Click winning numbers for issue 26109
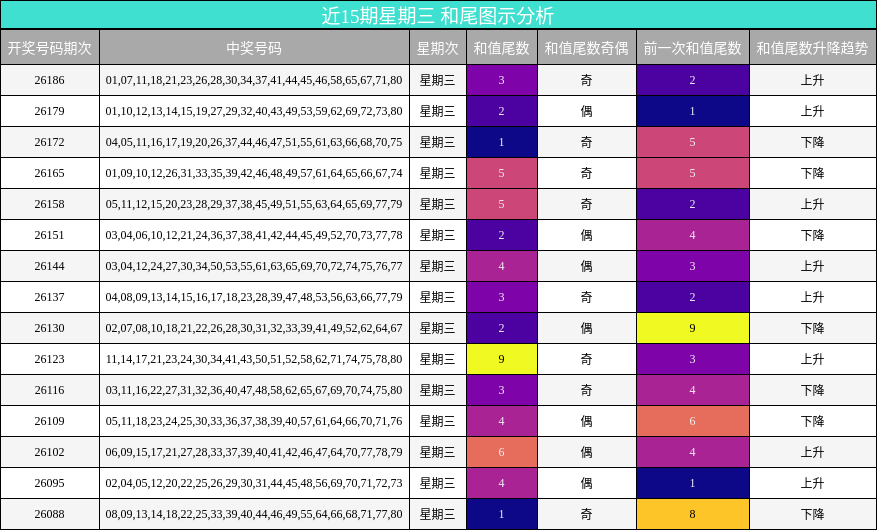Screen dimensions: 877x530 (x=254, y=421)
